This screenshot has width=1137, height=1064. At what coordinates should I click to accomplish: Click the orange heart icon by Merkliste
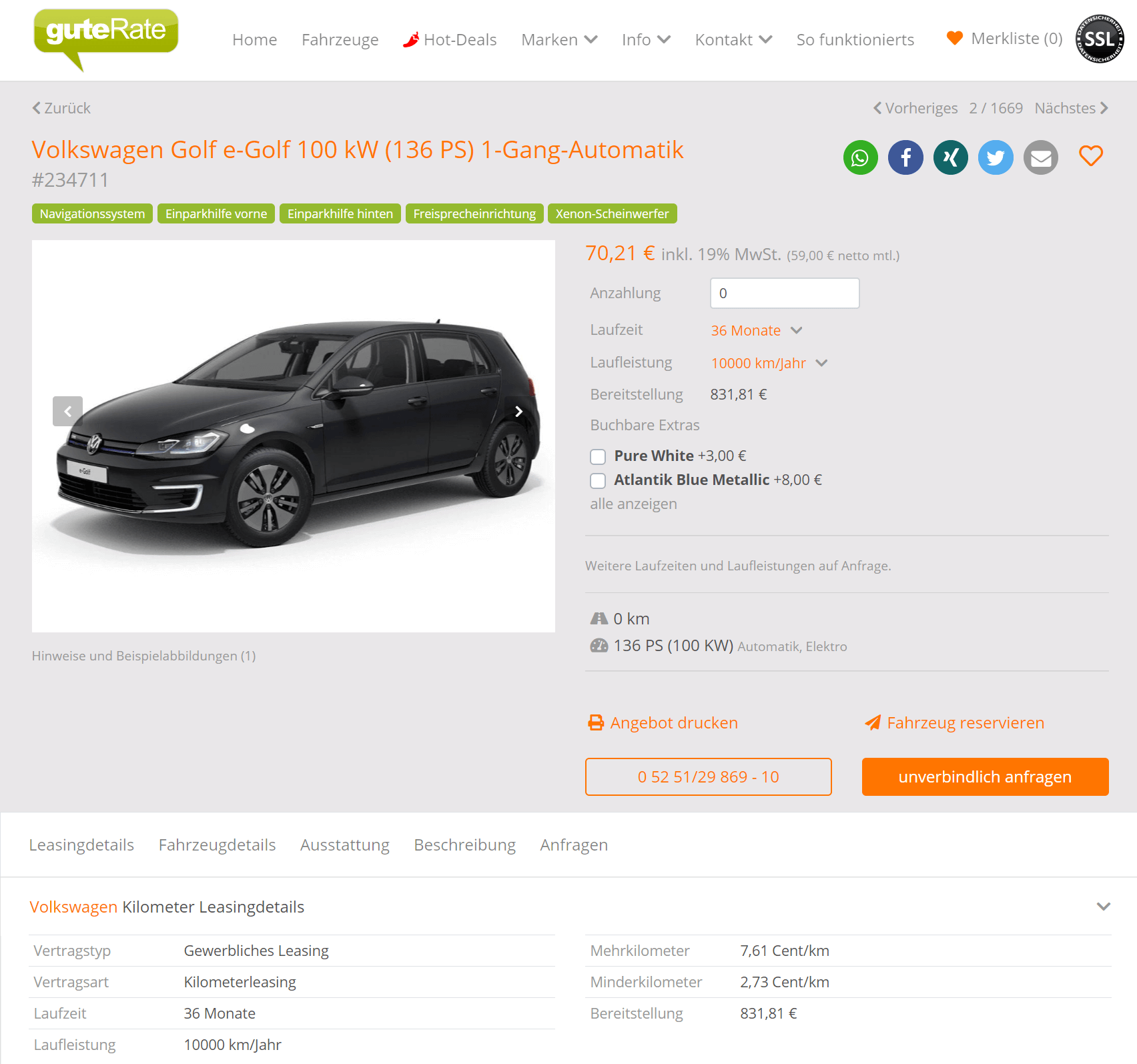click(x=955, y=38)
